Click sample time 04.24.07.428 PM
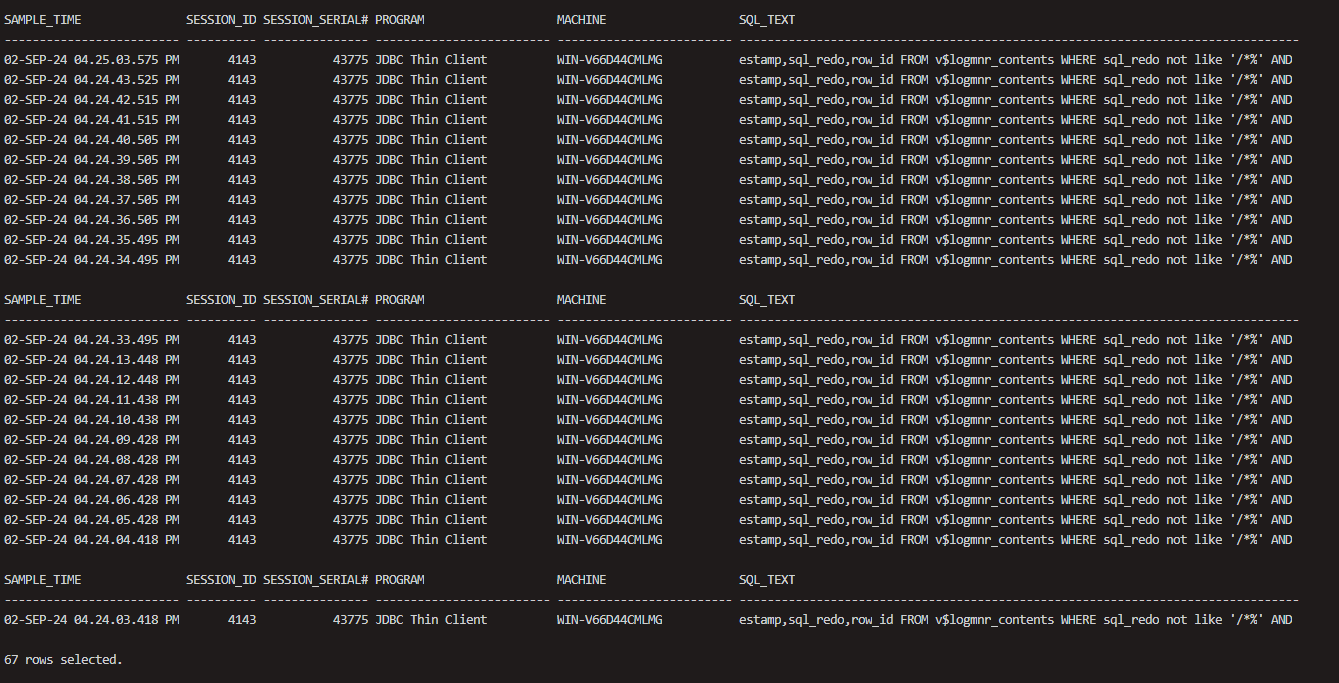This screenshot has width=1339, height=683. pos(127,480)
